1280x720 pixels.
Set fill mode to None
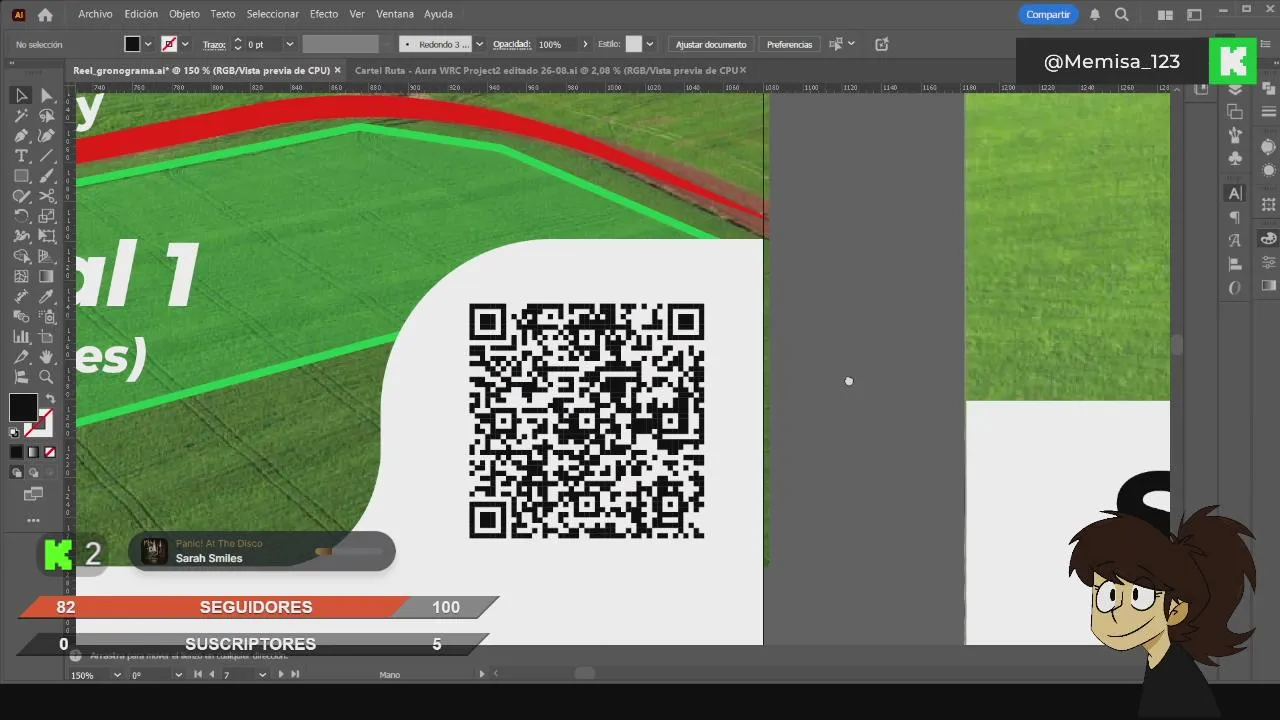pos(50,452)
